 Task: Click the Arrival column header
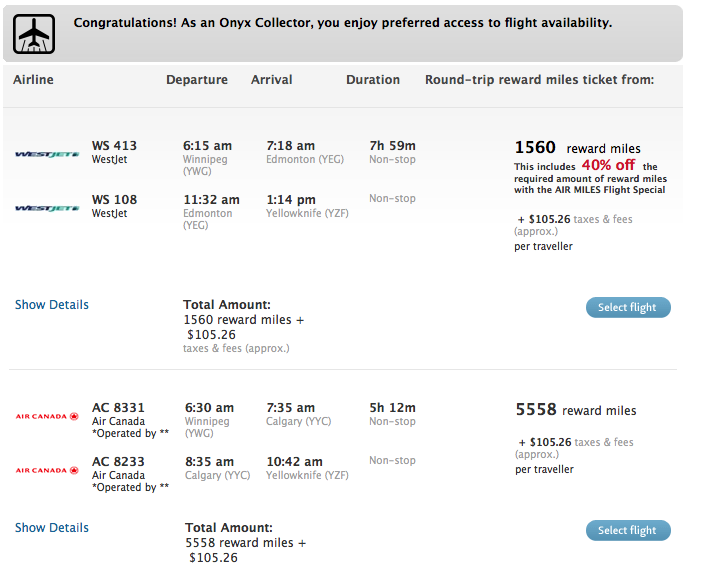pyautogui.click(x=272, y=80)
